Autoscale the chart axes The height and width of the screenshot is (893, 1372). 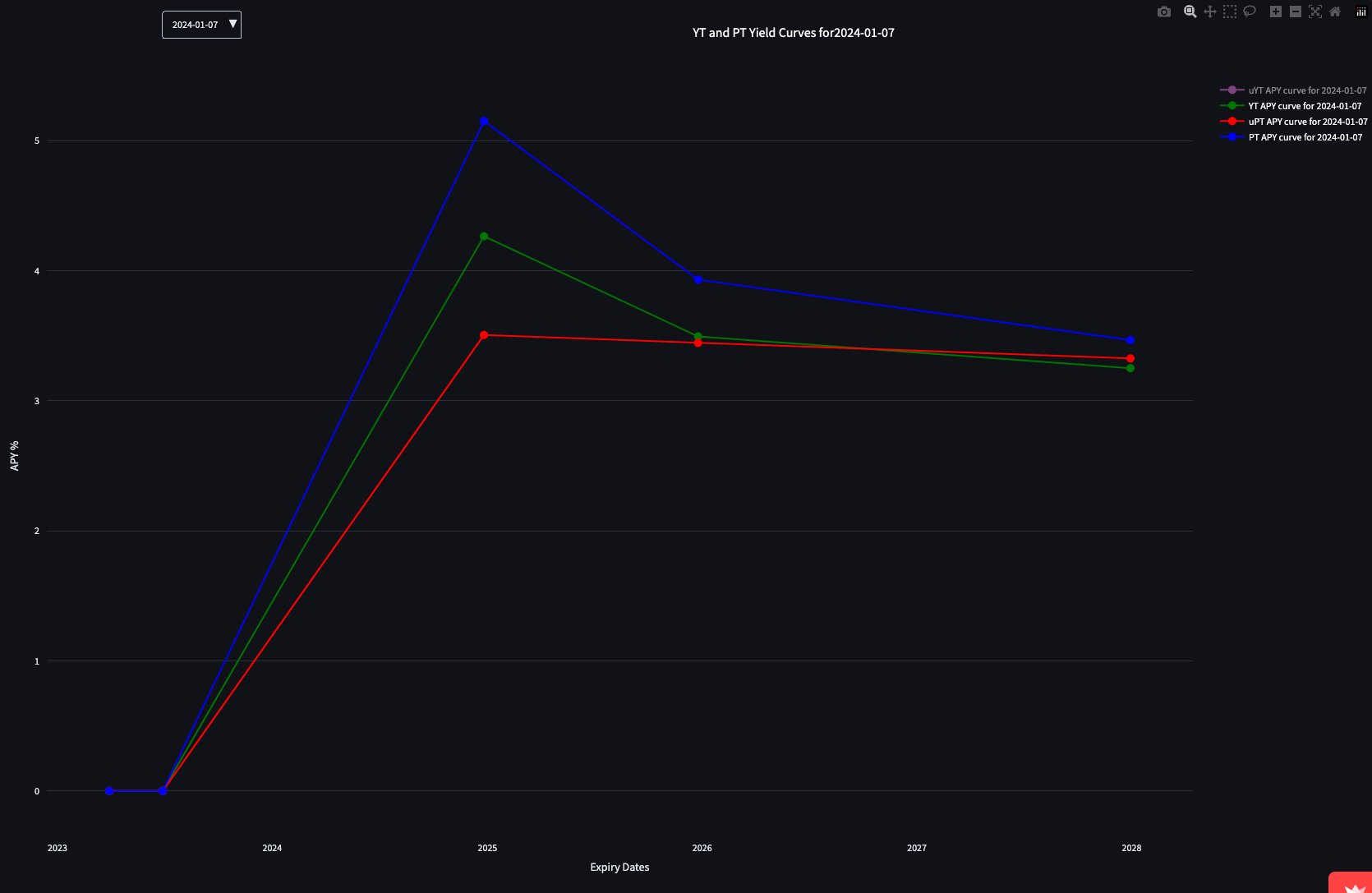[1315, 12]
